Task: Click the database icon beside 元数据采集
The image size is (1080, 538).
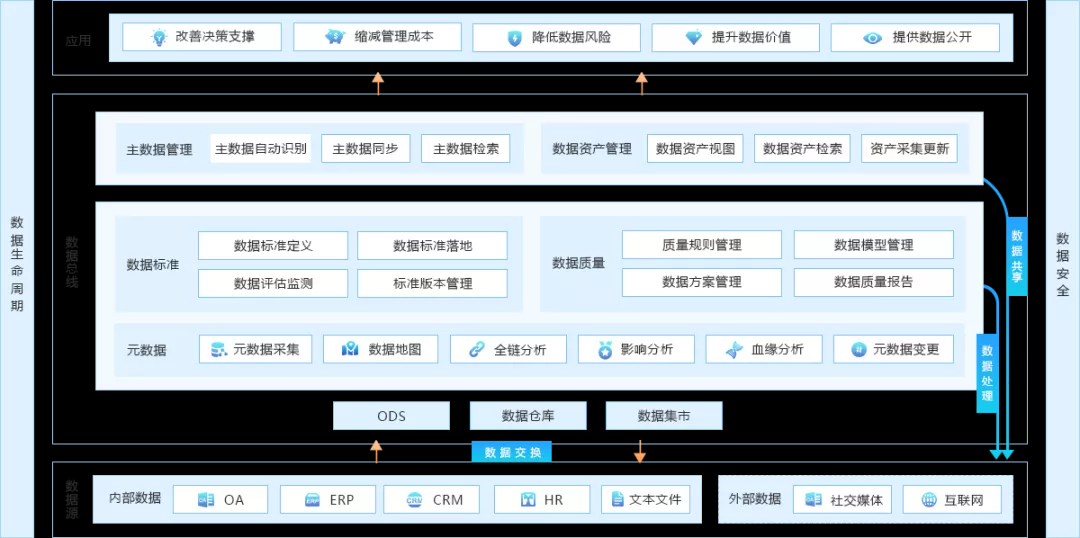Action: (217, 349)
